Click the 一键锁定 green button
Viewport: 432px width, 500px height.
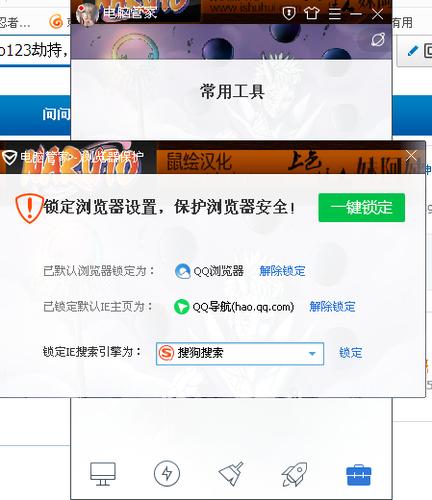[x=362, y=207]
